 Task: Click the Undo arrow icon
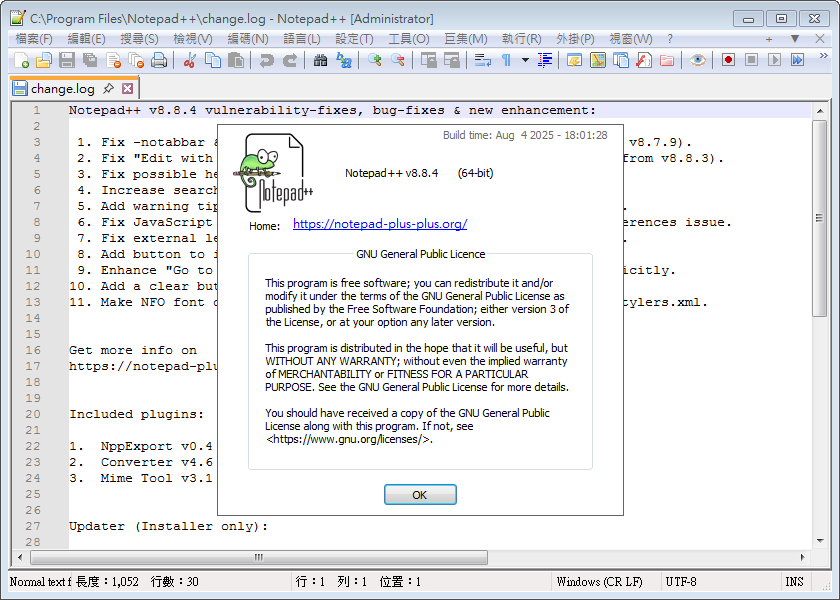click(266, 60)
